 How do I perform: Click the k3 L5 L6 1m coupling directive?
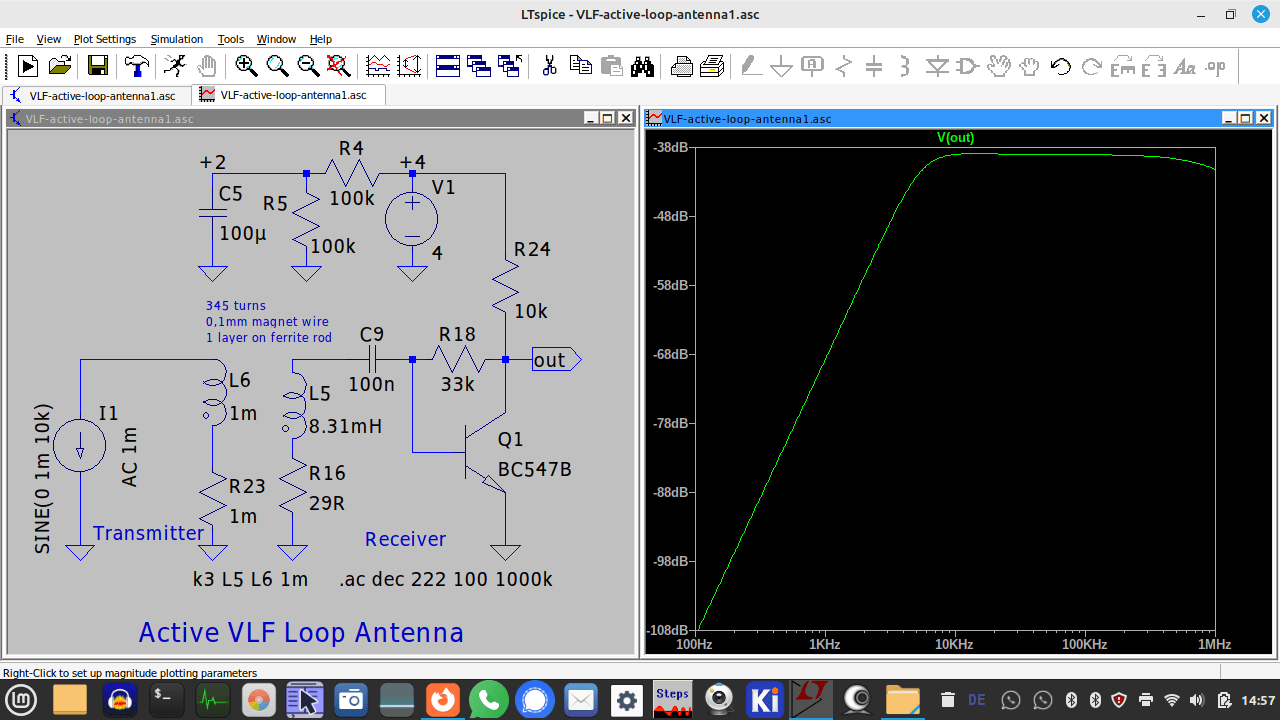[250, 580]
